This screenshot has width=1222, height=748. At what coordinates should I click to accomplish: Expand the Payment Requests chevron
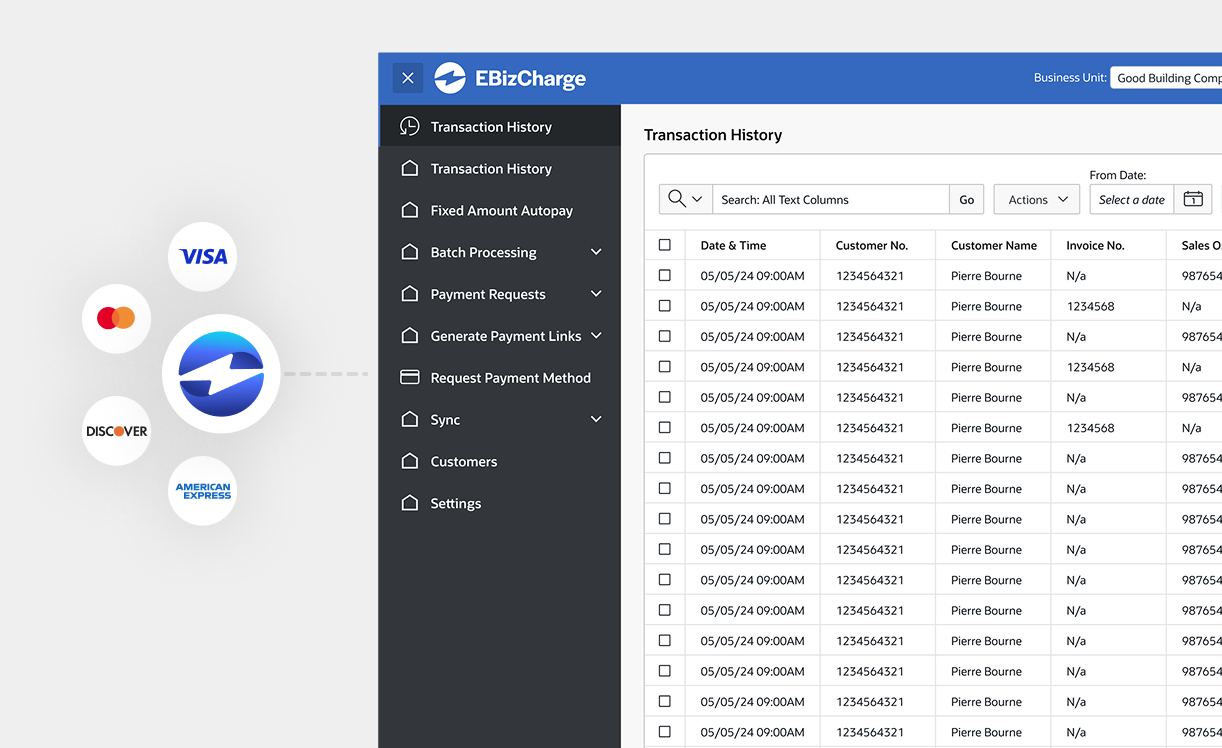(596, 294)
